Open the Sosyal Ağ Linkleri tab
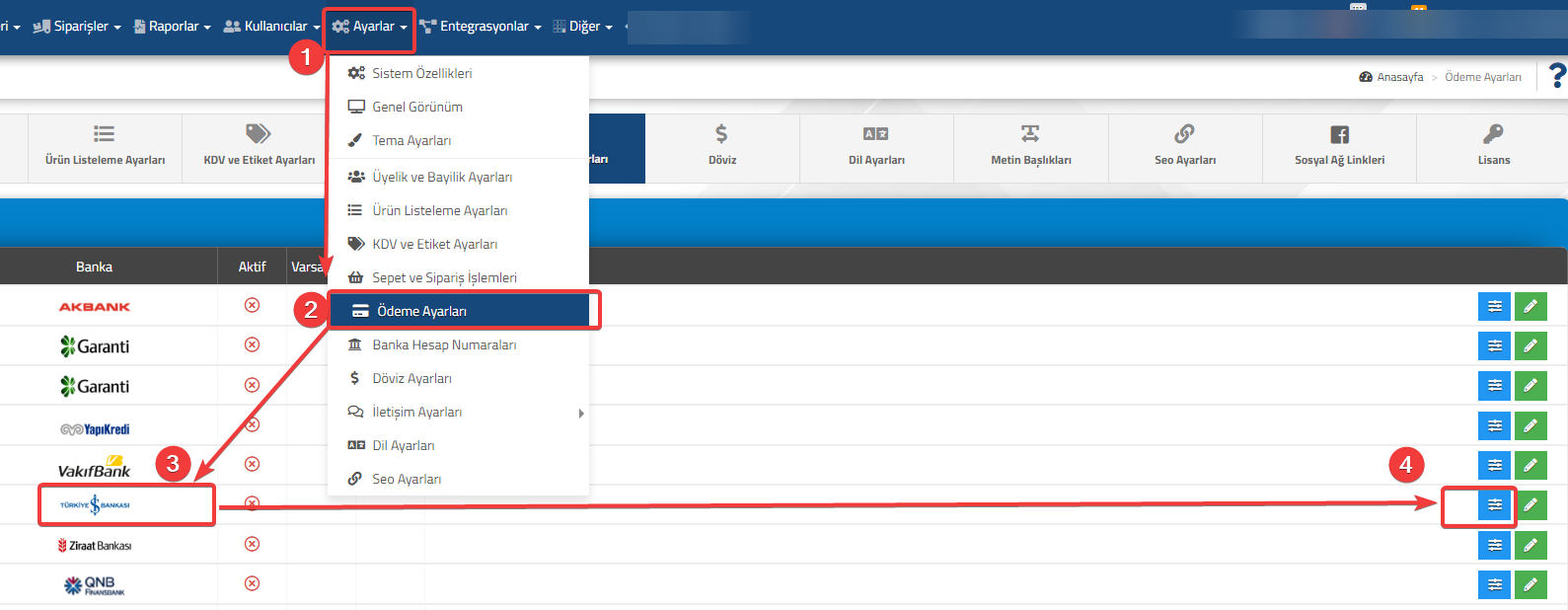This screenshot has height=610, width=1568. click(1340, 148)
